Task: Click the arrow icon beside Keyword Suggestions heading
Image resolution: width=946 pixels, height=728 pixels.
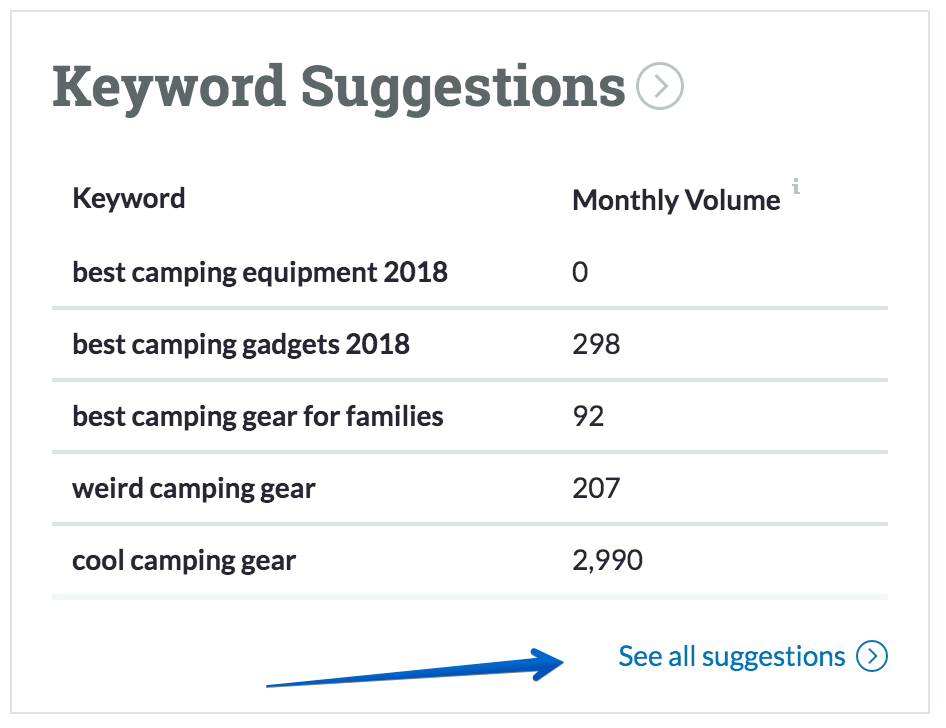Action: tap(660, 86)
